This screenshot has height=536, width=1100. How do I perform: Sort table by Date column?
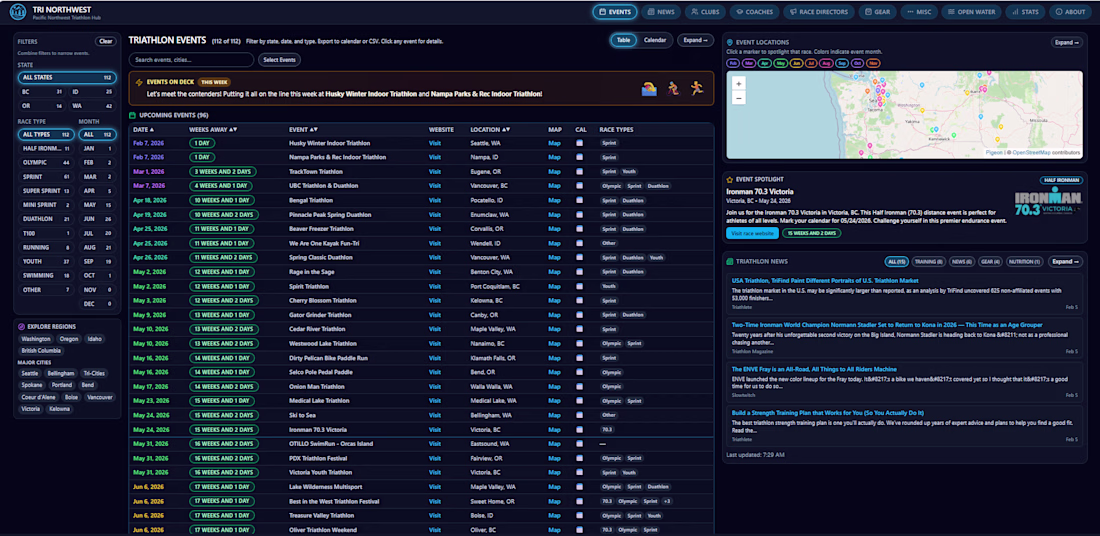click(143, 130)
